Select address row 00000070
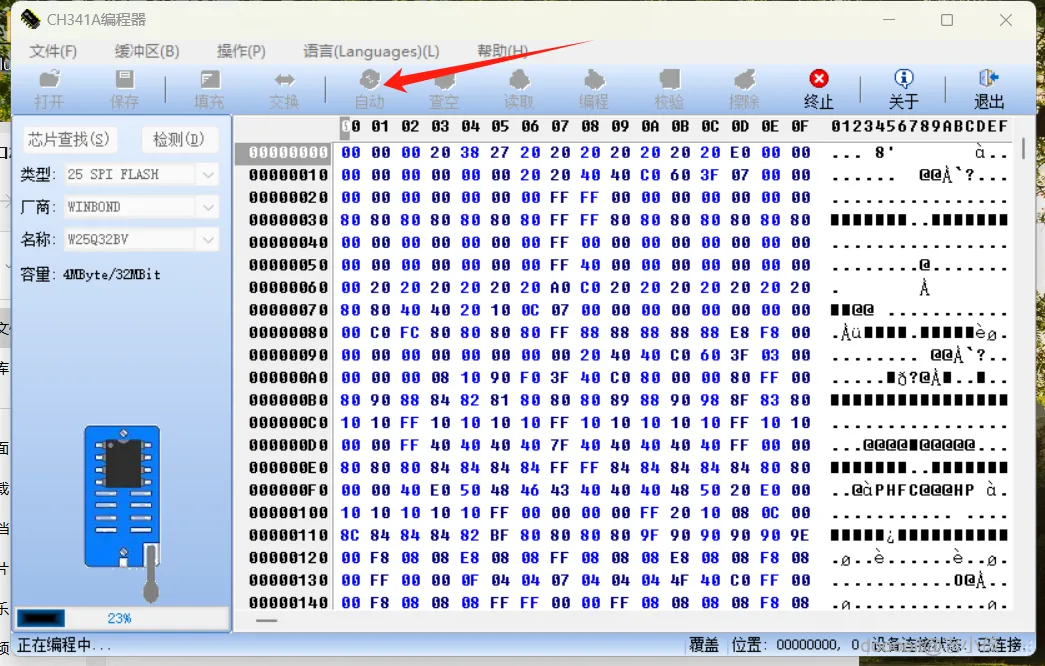Viewport: 1045px width, 666px height. pyautogui.click(x=289, y=310)
